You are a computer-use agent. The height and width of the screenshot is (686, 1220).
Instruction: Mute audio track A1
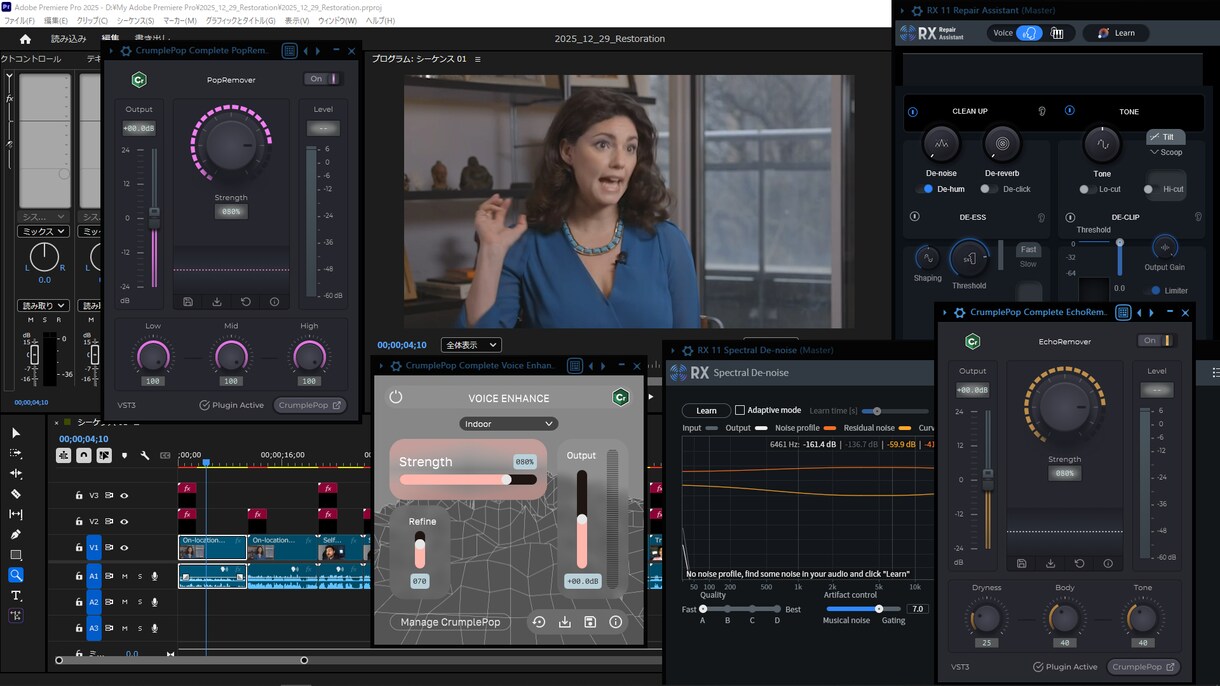(x=125, y=575)
